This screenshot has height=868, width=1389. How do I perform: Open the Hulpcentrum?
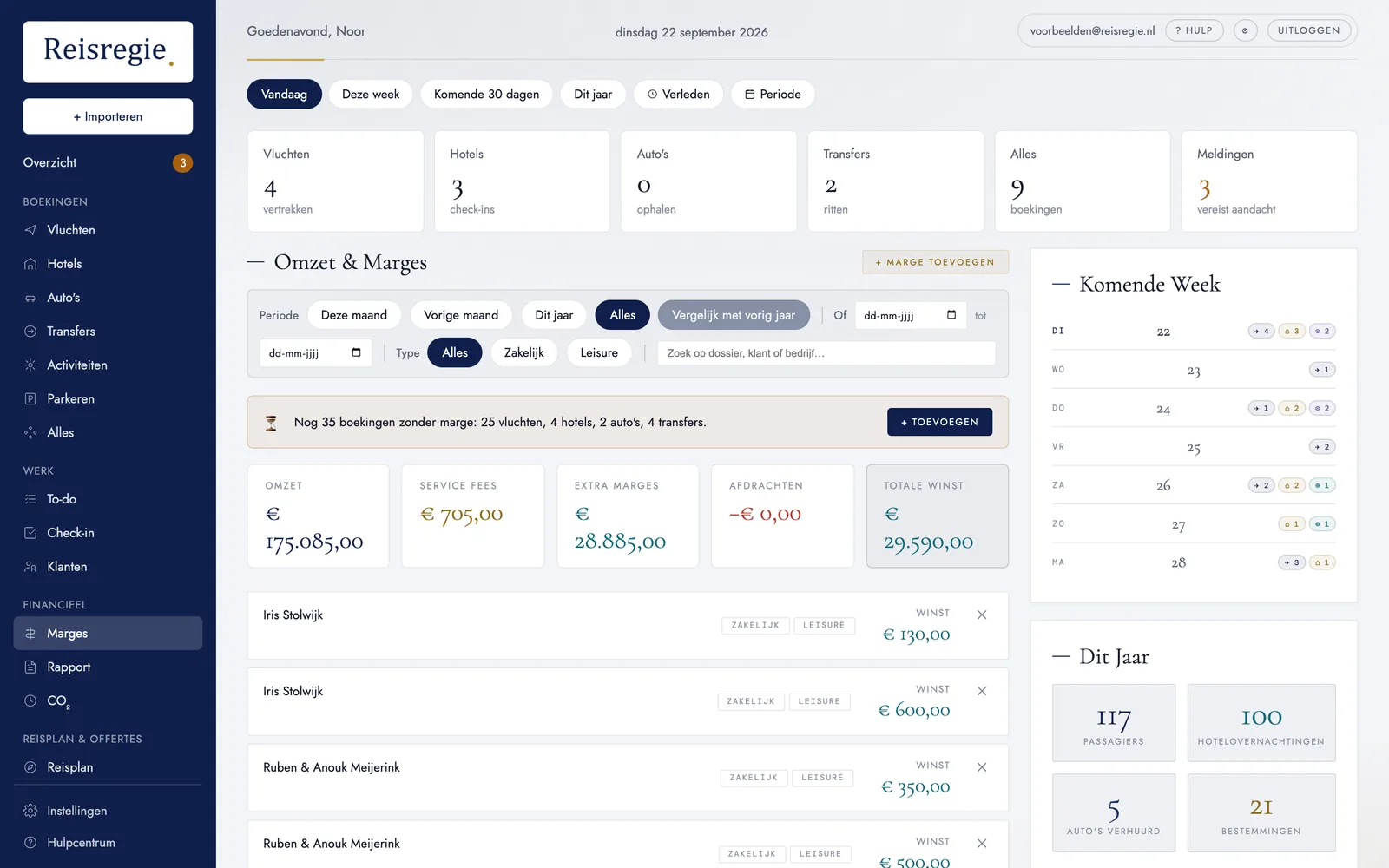[108, 843]
